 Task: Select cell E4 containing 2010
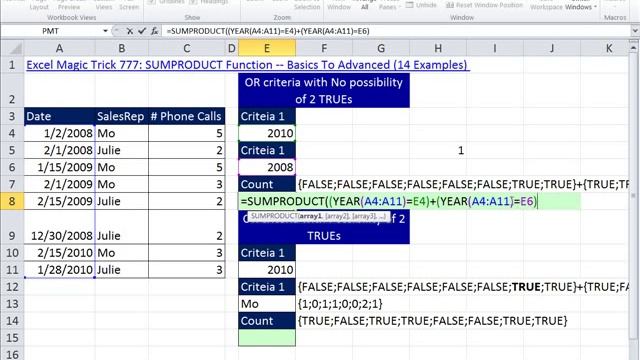click(267, 133)
